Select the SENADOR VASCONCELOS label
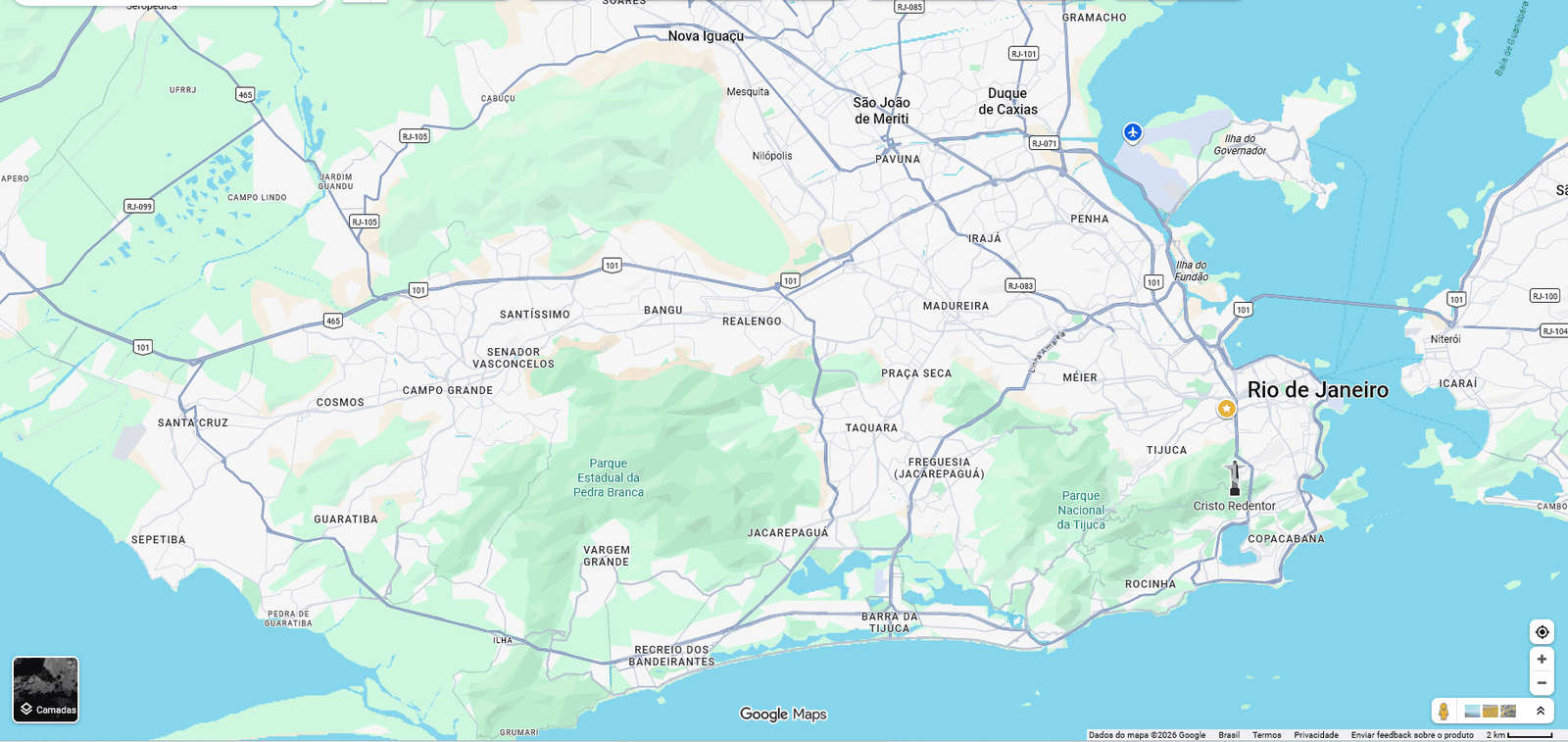The height and width of the screenshot is (742, 1568). pyautogui.click(x=514, y=358)
